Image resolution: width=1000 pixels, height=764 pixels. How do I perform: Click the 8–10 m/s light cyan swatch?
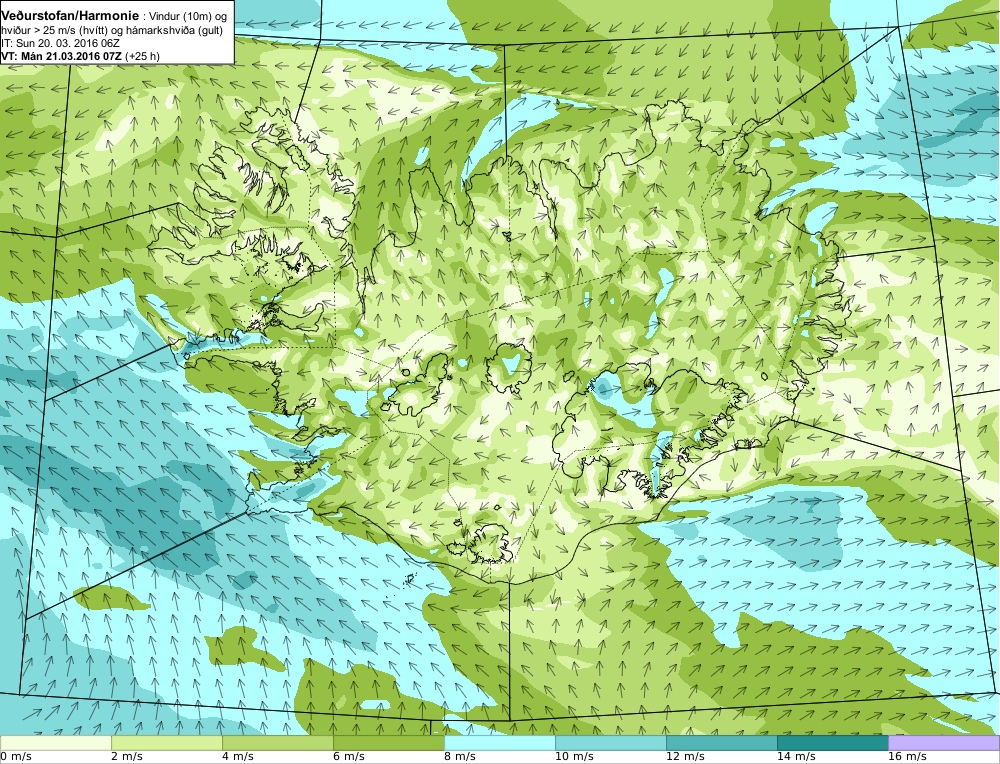(500, 743)
